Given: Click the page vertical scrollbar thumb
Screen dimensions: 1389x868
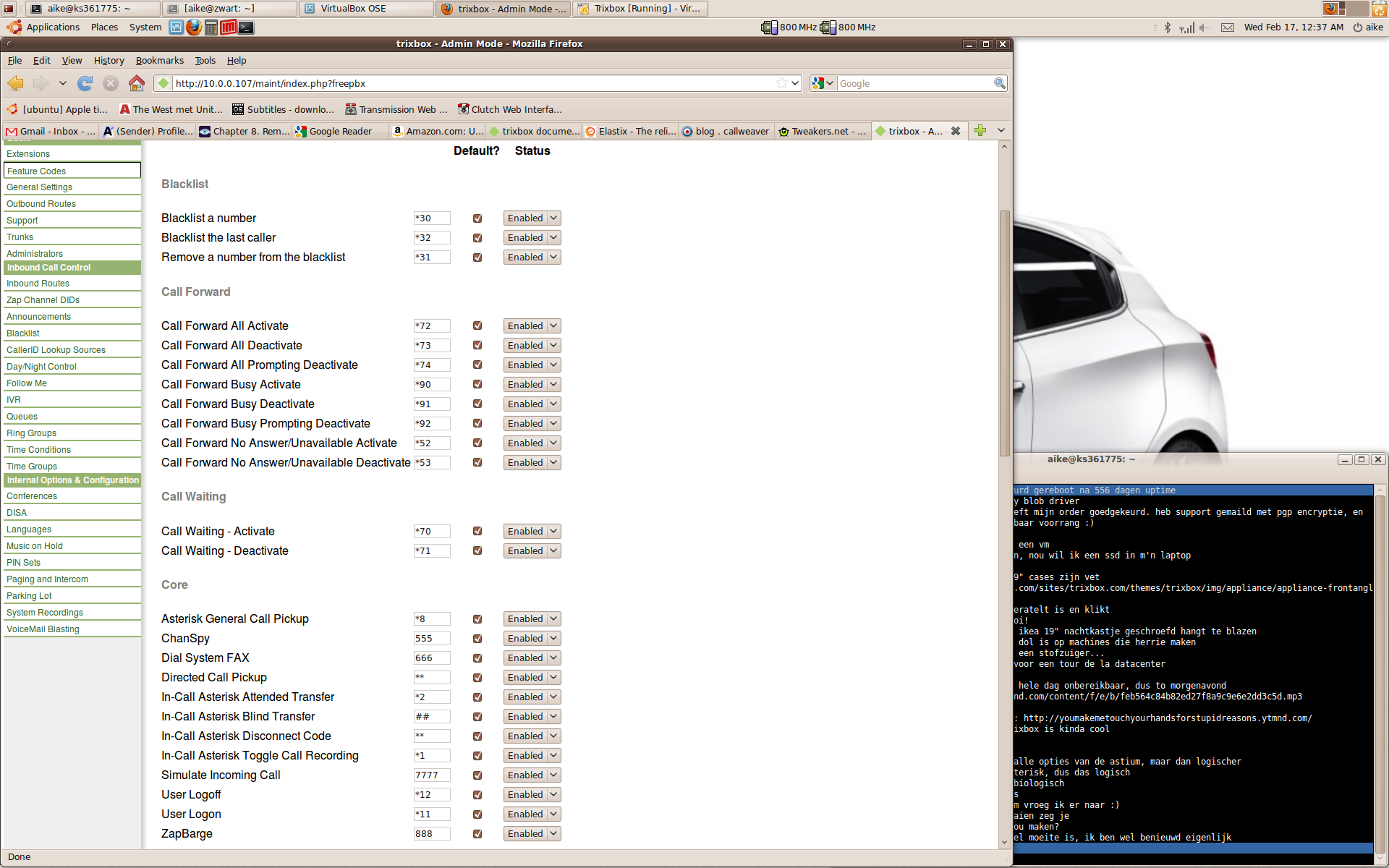Looking at the screenshot, I should [1004, 333].
